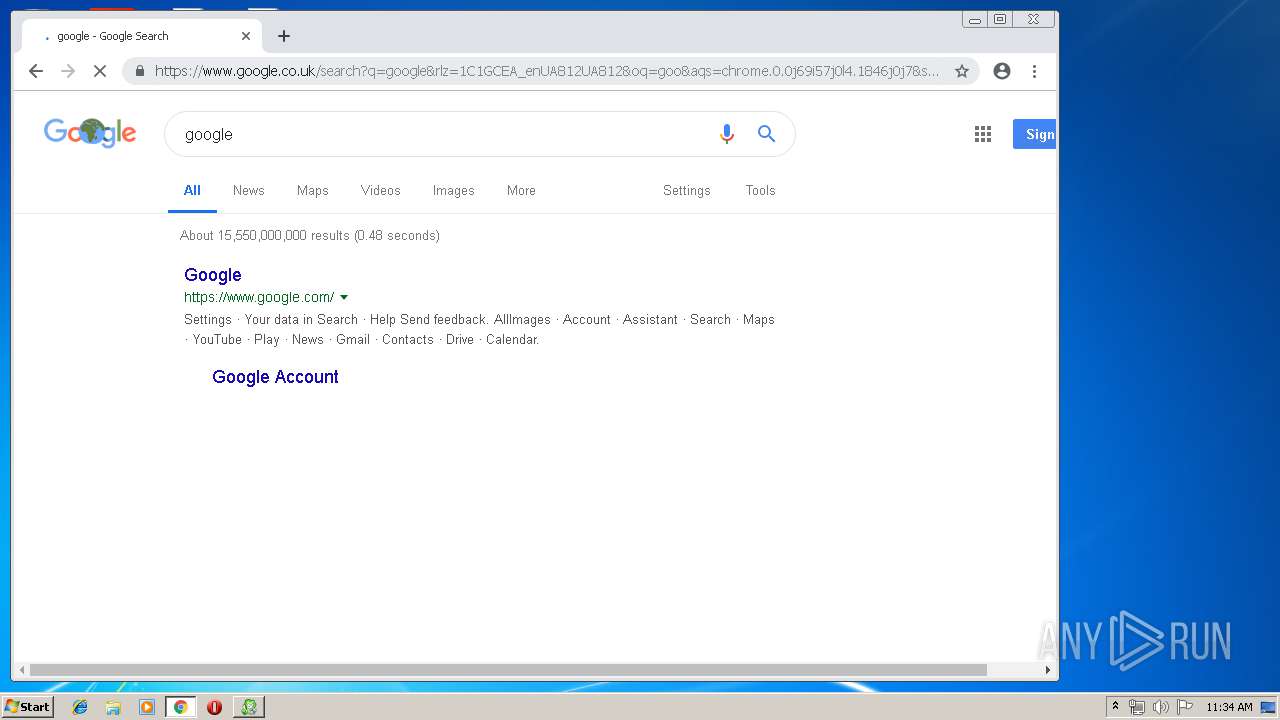Start voice search with the microphone icon
1280x720 pixels.
(x=727, y=134)
